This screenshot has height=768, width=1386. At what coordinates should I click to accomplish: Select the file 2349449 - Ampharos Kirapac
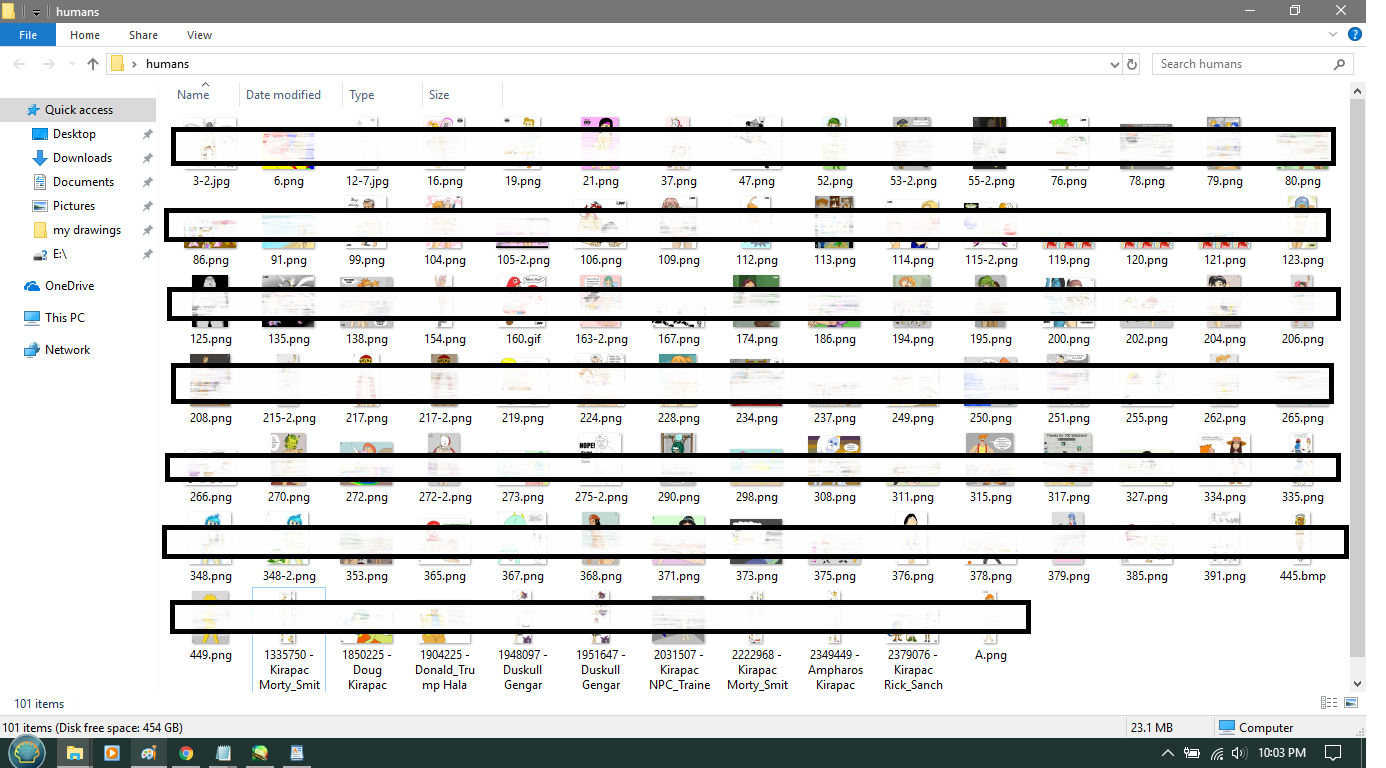click(x=835, y=641)
